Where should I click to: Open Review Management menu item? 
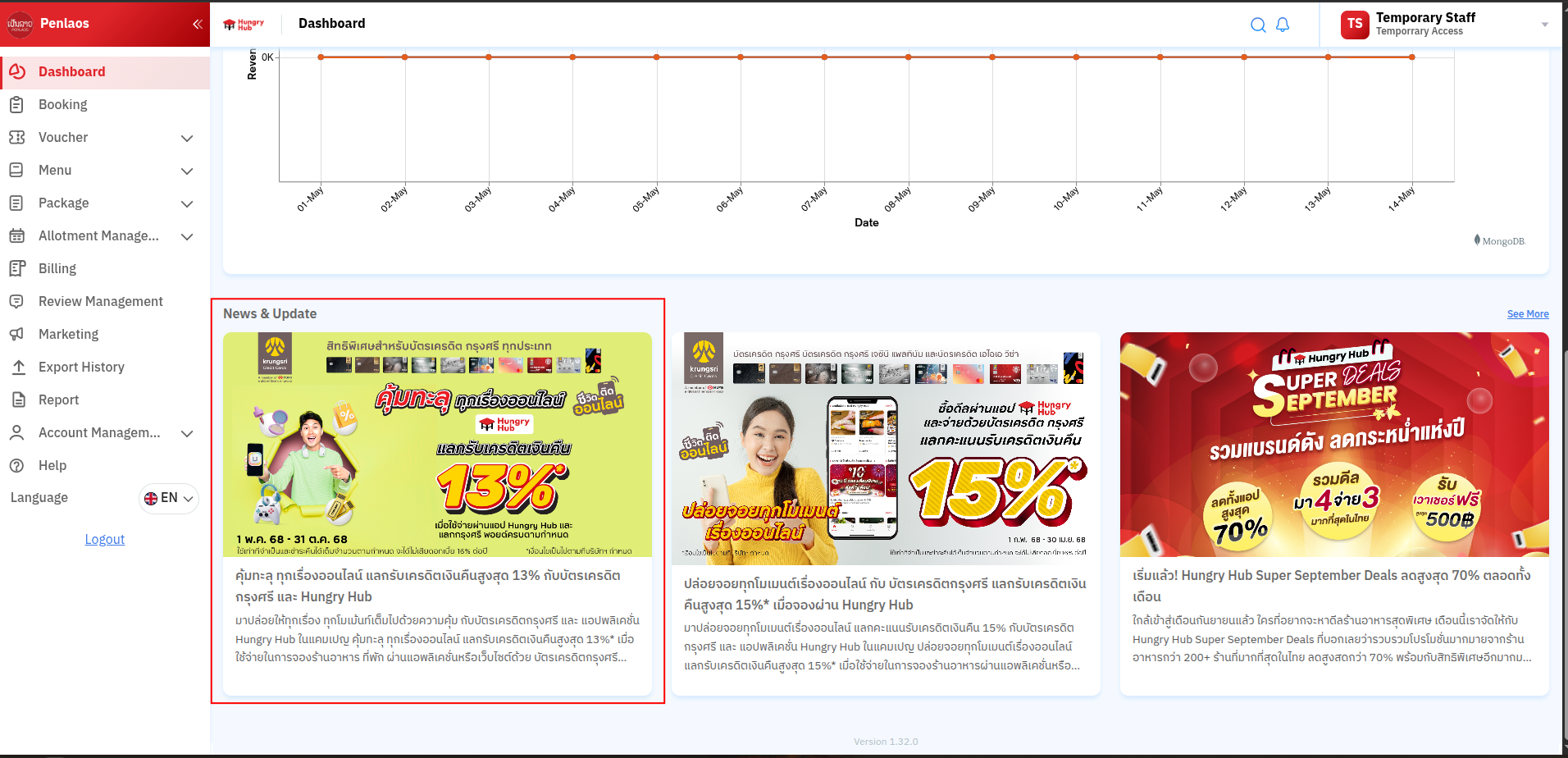[x=100, y=301]
